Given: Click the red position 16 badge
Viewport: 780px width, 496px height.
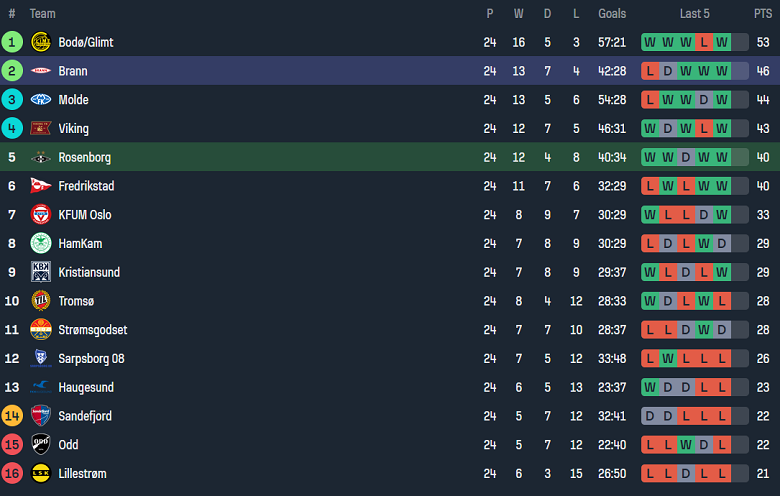Looking at the screenshot, I should click(x=12, y=473).
